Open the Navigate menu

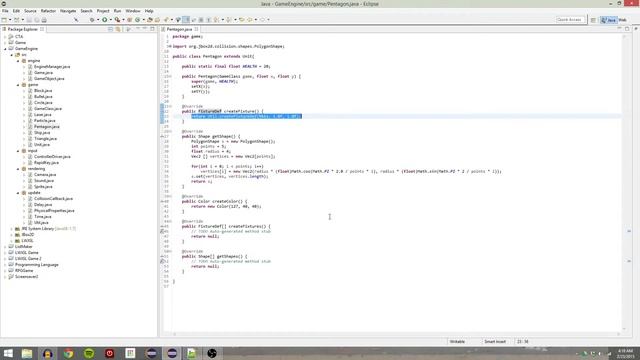[x=68, y=11]
